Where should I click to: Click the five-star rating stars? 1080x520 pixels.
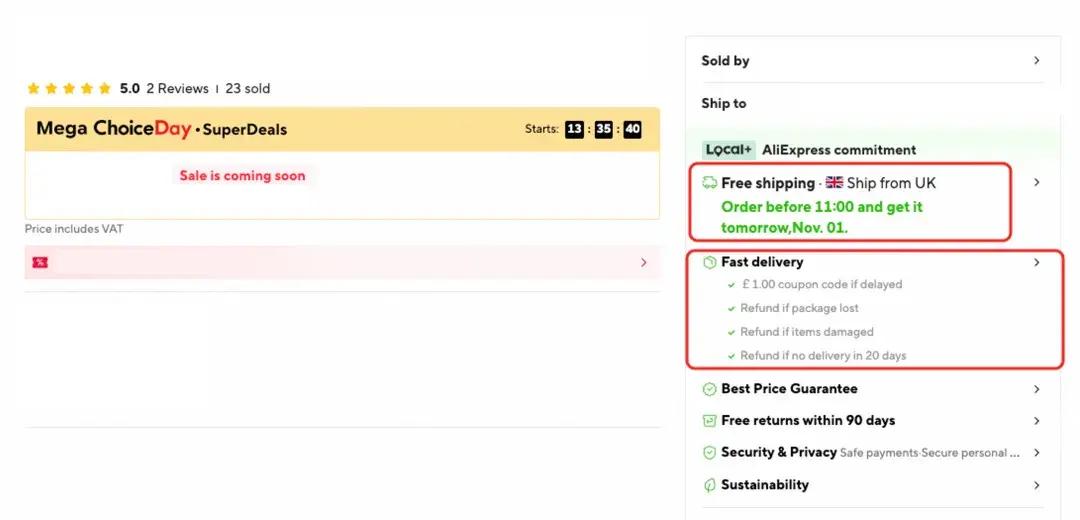[x=68, y=89]
